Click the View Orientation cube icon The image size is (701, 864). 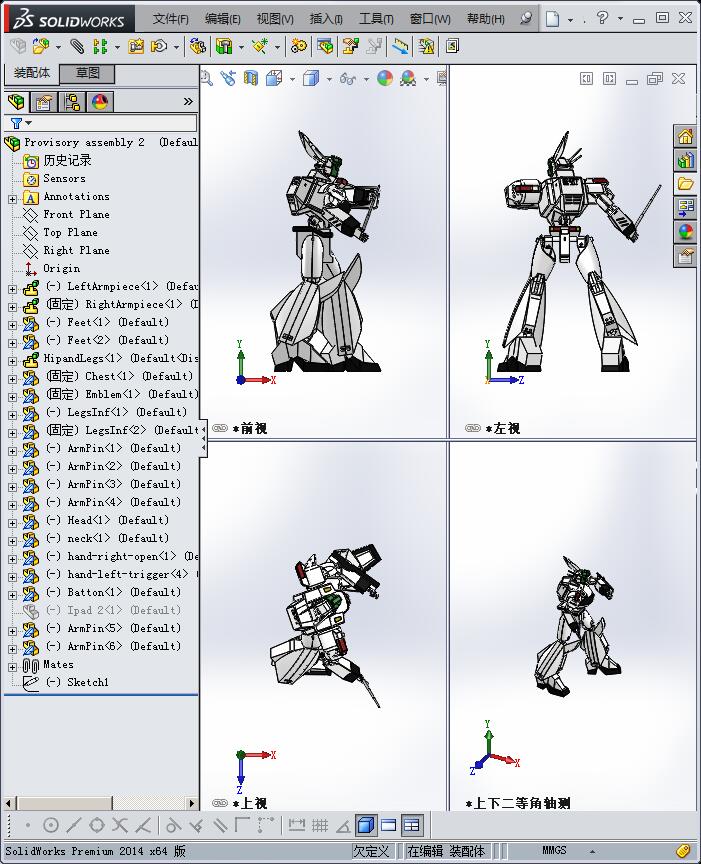274,78
